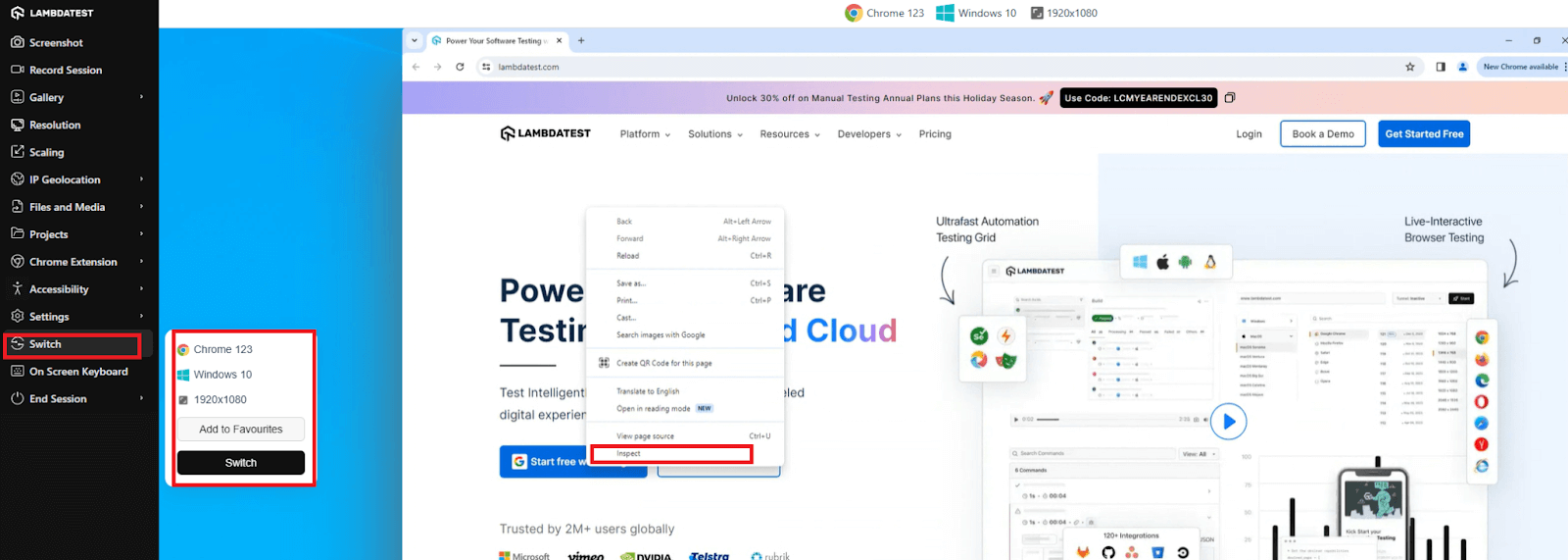The image size is (1568, 560).
Task: Choose Back from the context menu
Action: click(x=685, y=222)
